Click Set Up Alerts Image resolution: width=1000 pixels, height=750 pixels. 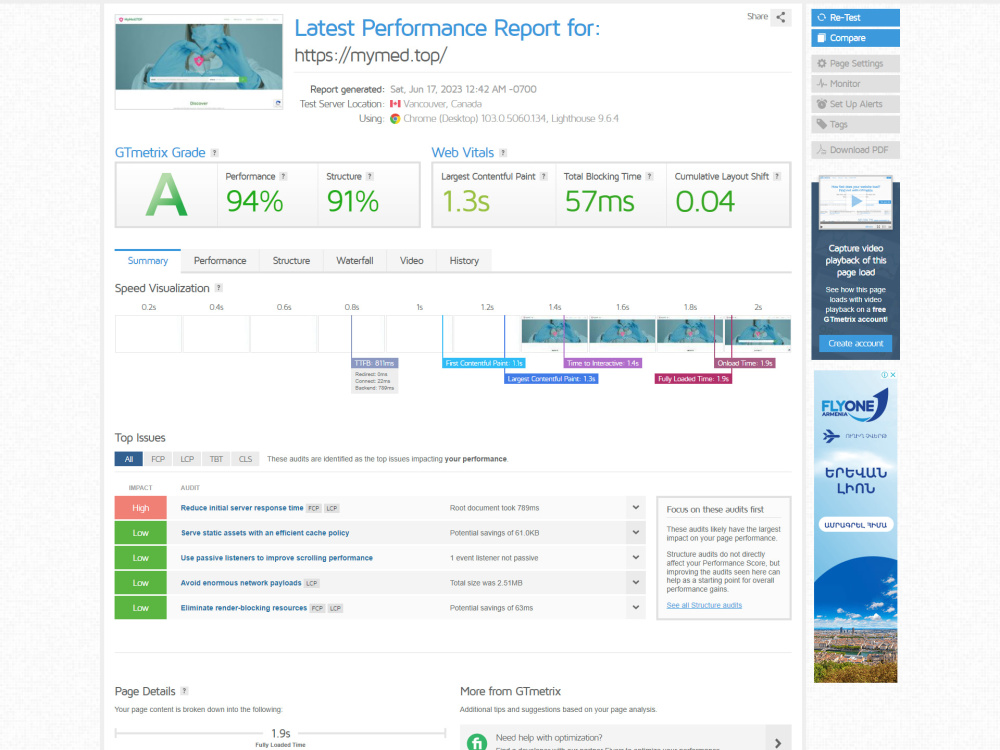(x=855, y=104)
